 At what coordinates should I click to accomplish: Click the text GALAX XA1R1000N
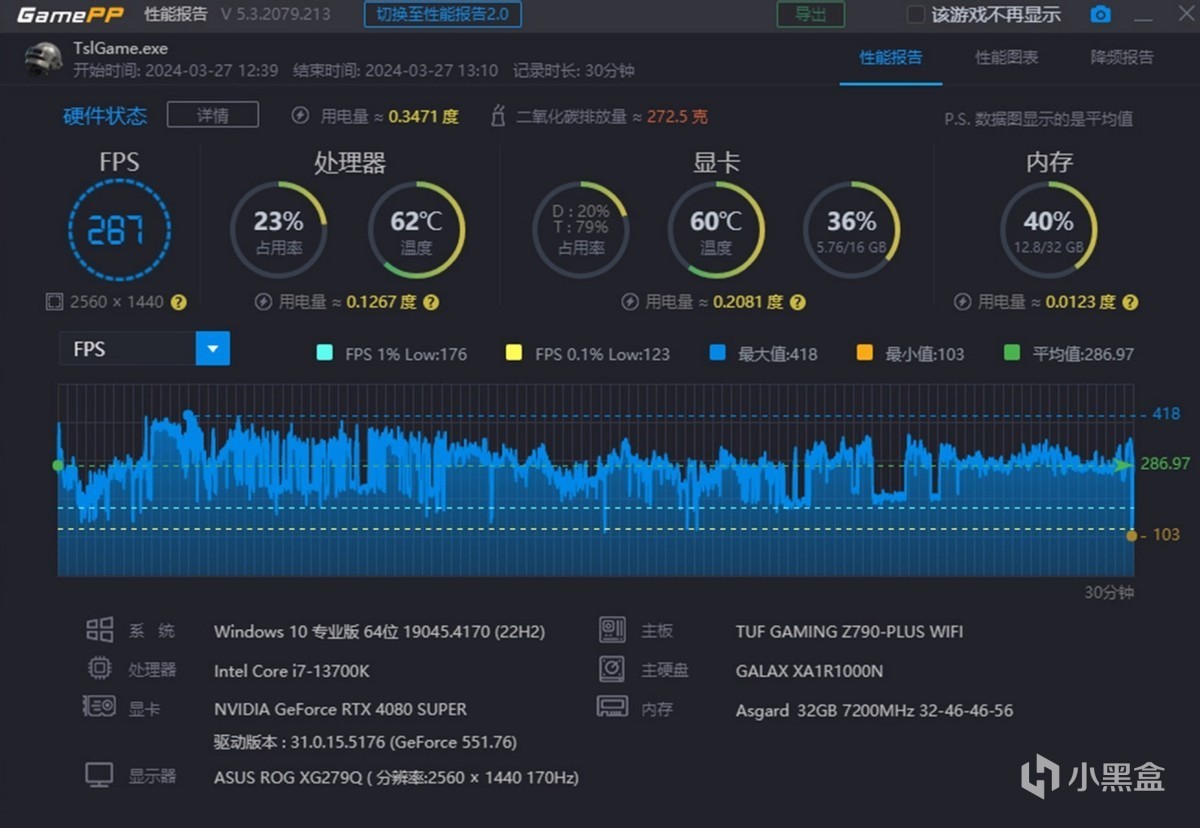809,670
